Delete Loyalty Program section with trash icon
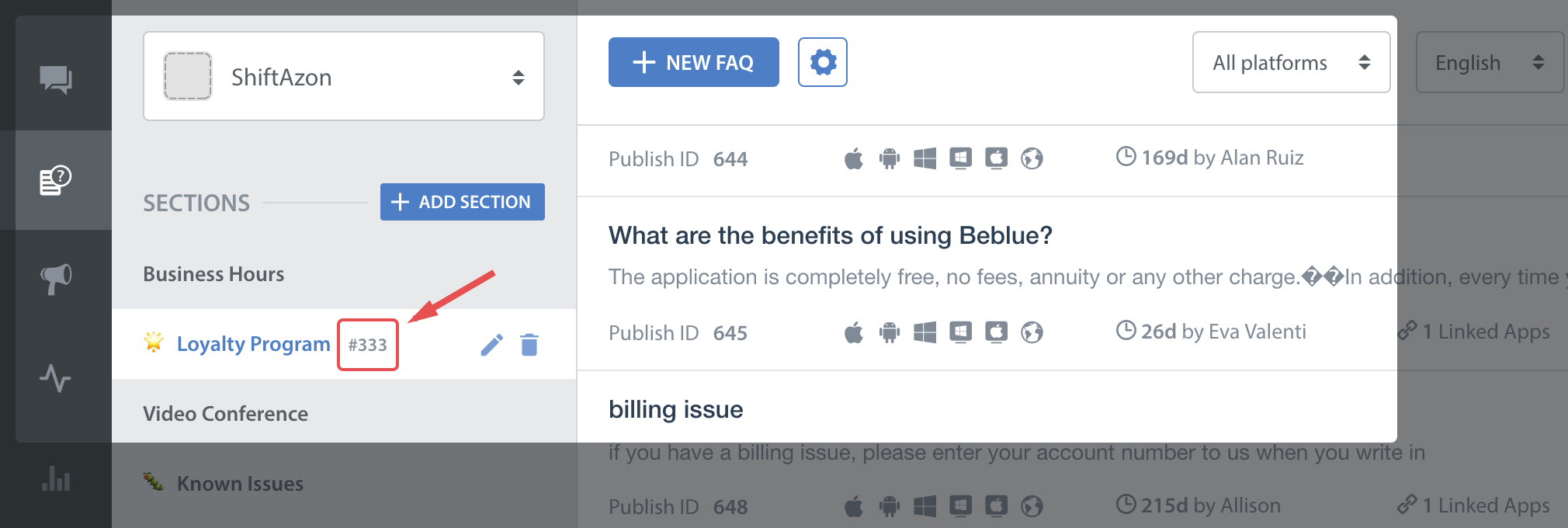The image size is (1568, 528). point(529,345)
